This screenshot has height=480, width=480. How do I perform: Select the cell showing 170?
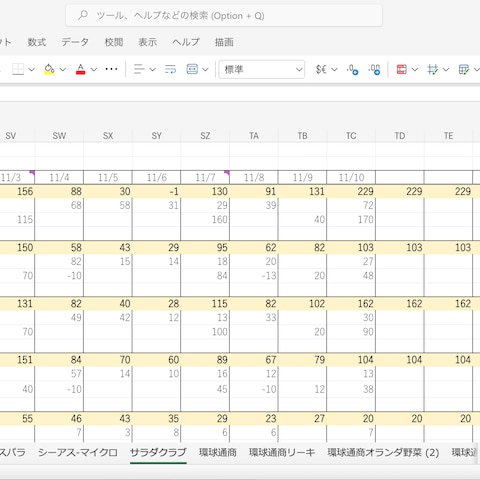[x=351, y=219]
